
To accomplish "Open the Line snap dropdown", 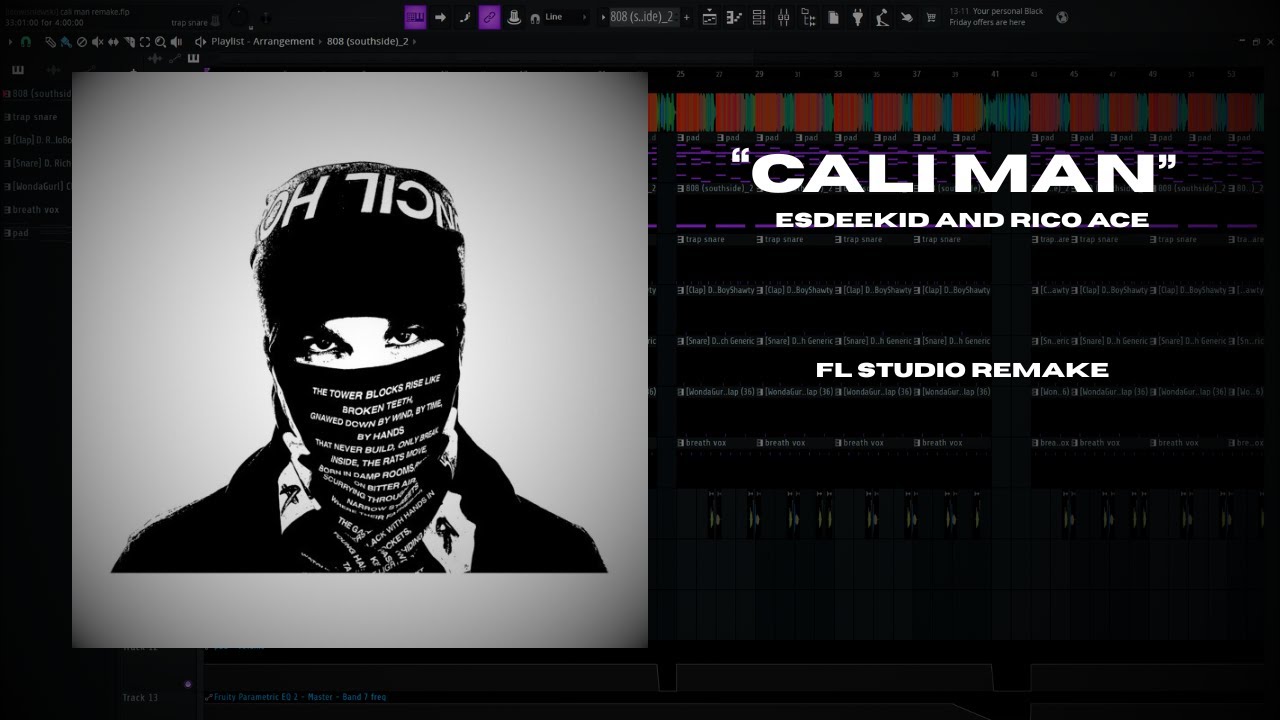I will point(566,17).
